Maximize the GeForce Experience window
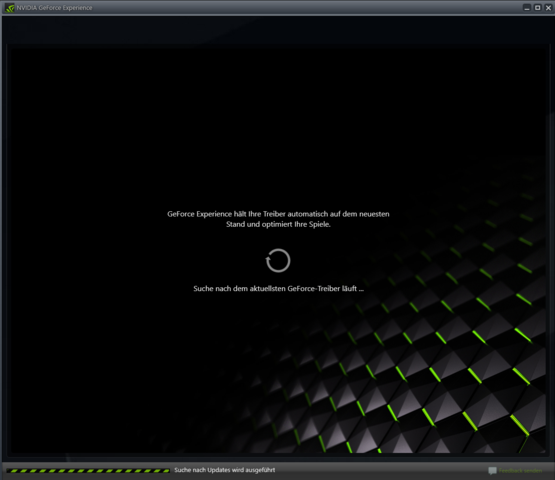Viewport: 555px width, 480px height. (537, 8)
